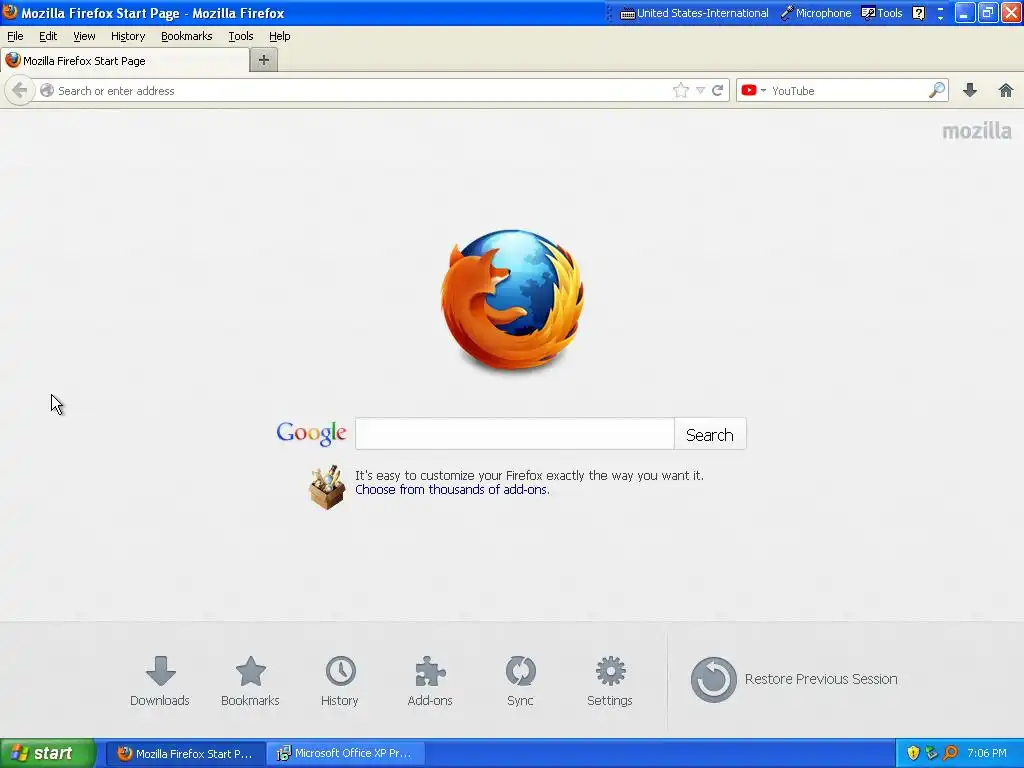
Task: Open a new tab with plus button
Action: coord(264,60)
